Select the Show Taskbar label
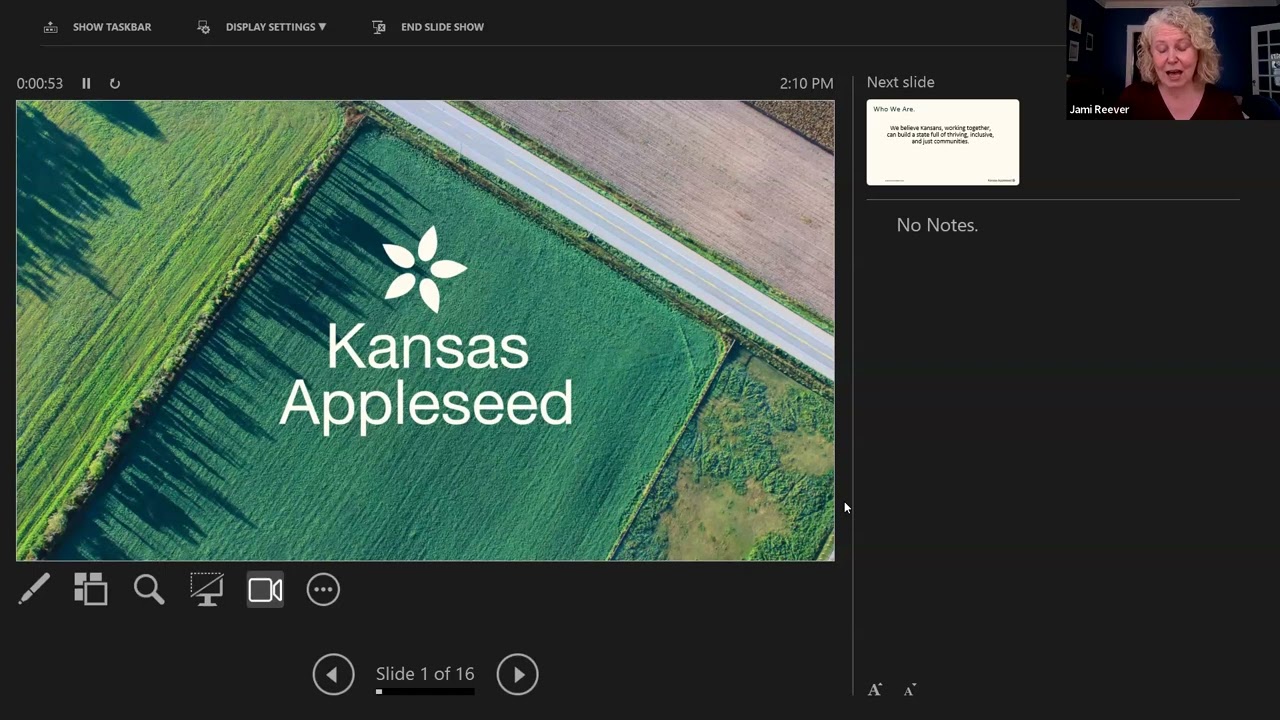The height and width of the screenshot is (720, 1280). (x=112, y=27)
